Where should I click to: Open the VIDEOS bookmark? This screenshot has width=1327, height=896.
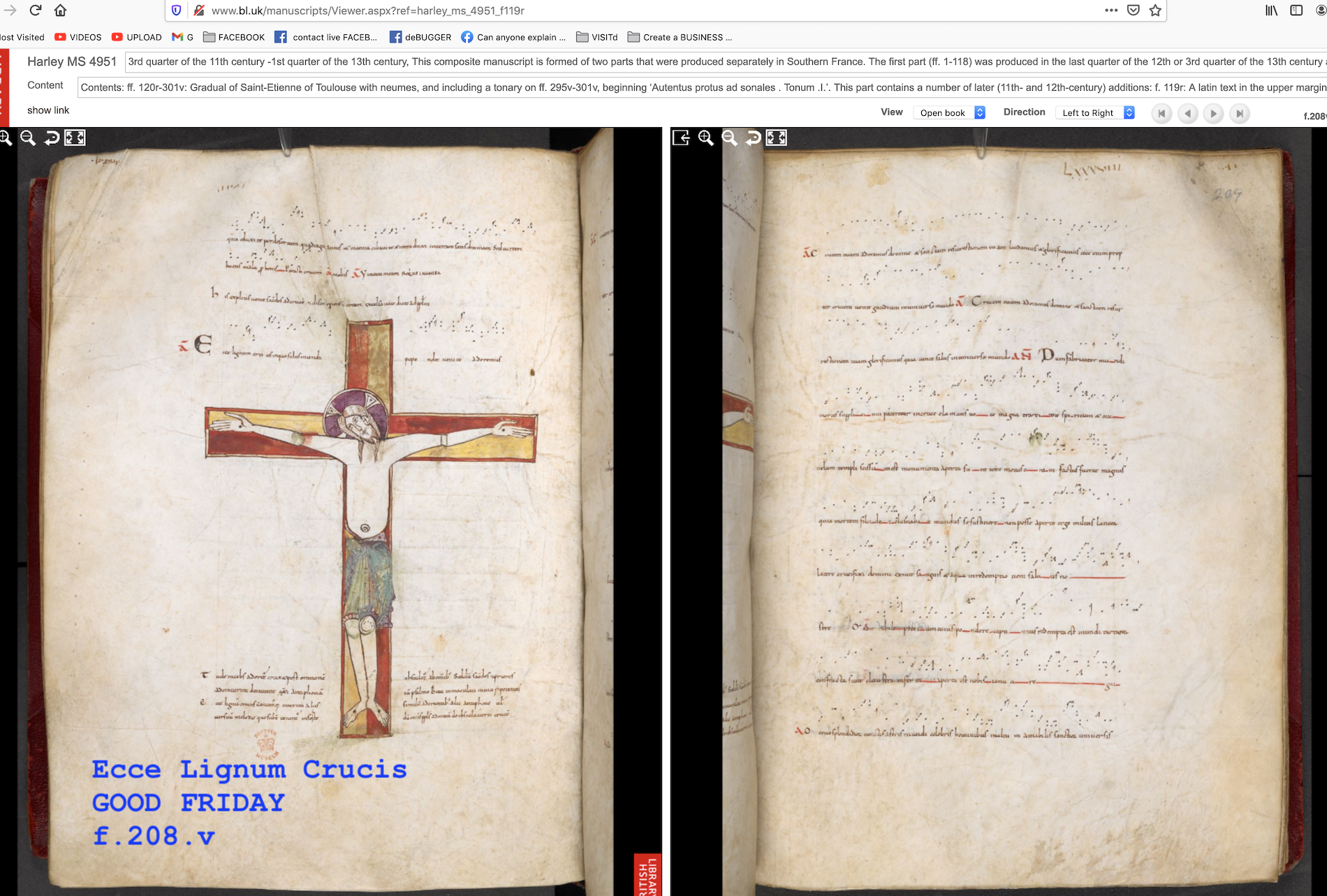pyautogui.click(x=78, y=37)
